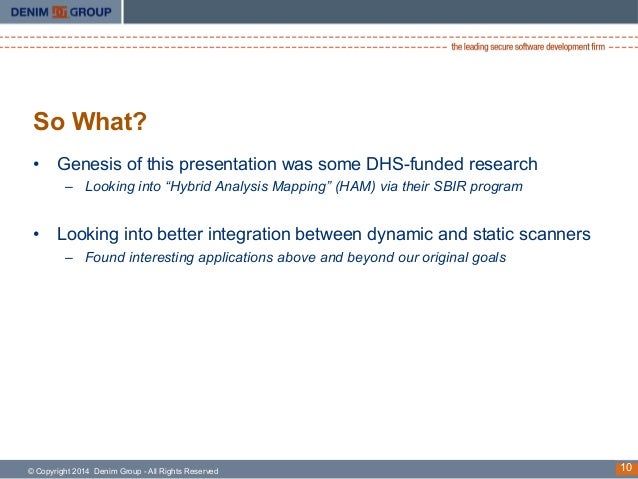Click the slide number 10 badge

click(x=626, y=468)
